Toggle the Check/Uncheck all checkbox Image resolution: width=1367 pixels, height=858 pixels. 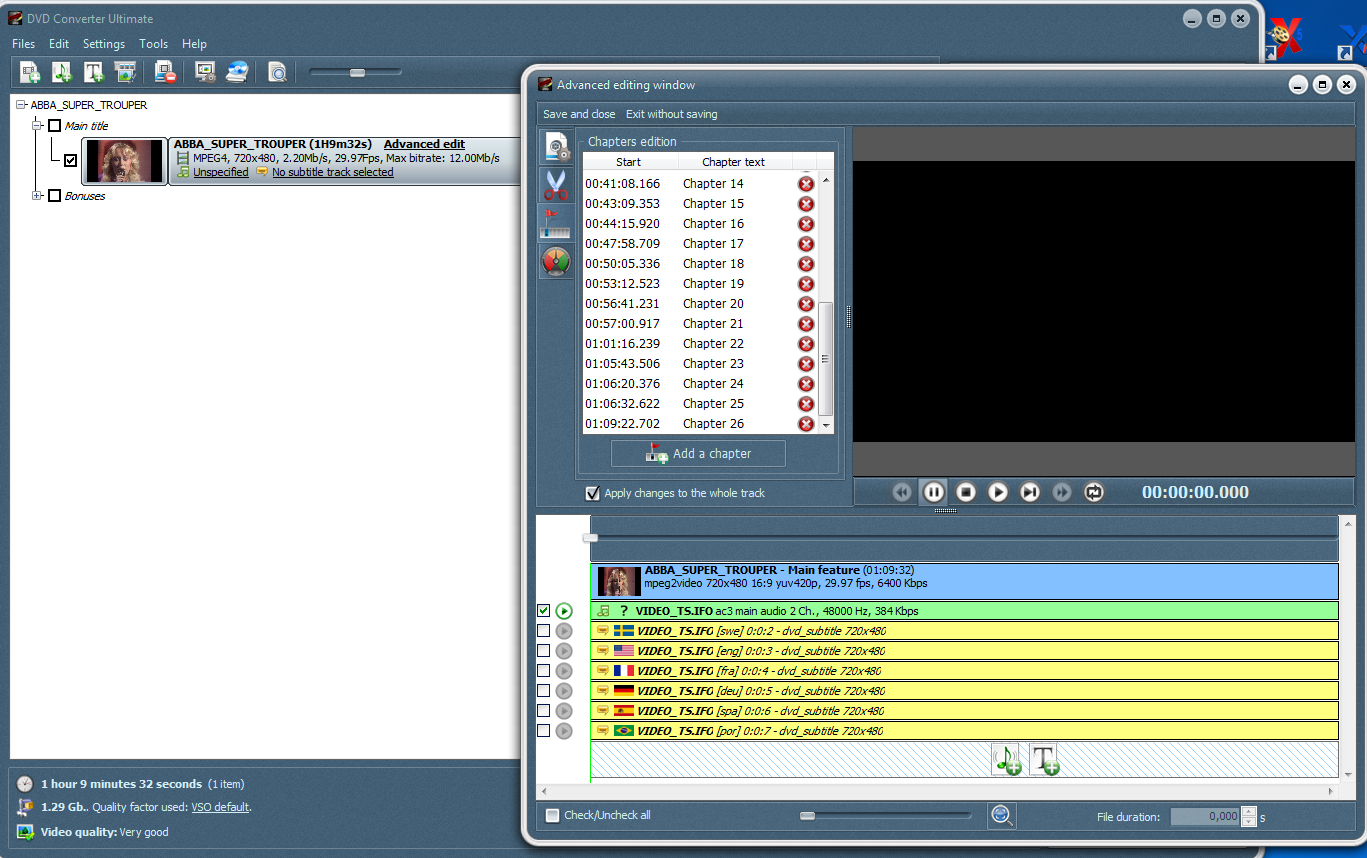click(x=552, y=815)
